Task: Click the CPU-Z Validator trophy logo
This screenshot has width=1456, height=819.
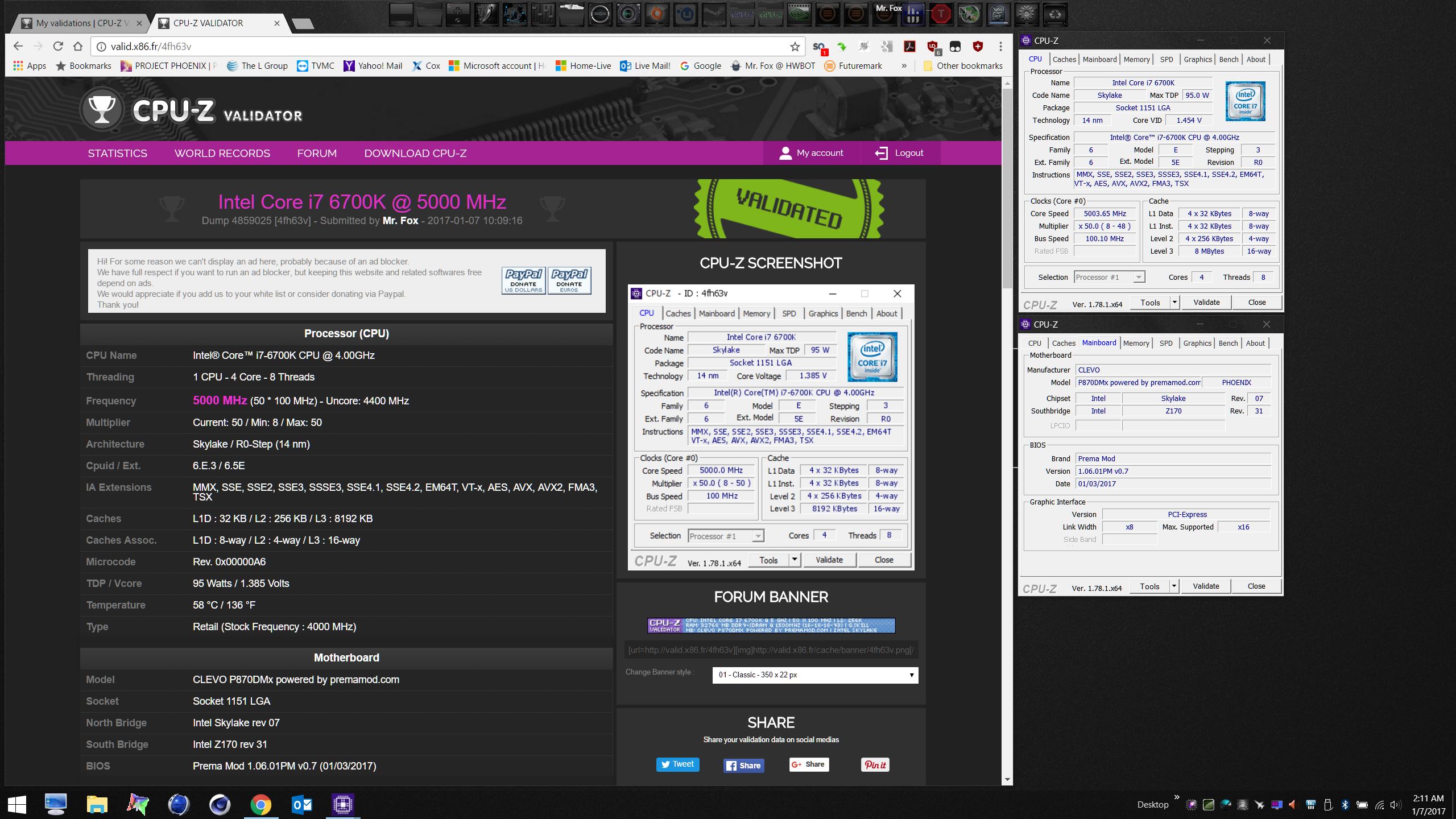Action: tap(102, 109)
